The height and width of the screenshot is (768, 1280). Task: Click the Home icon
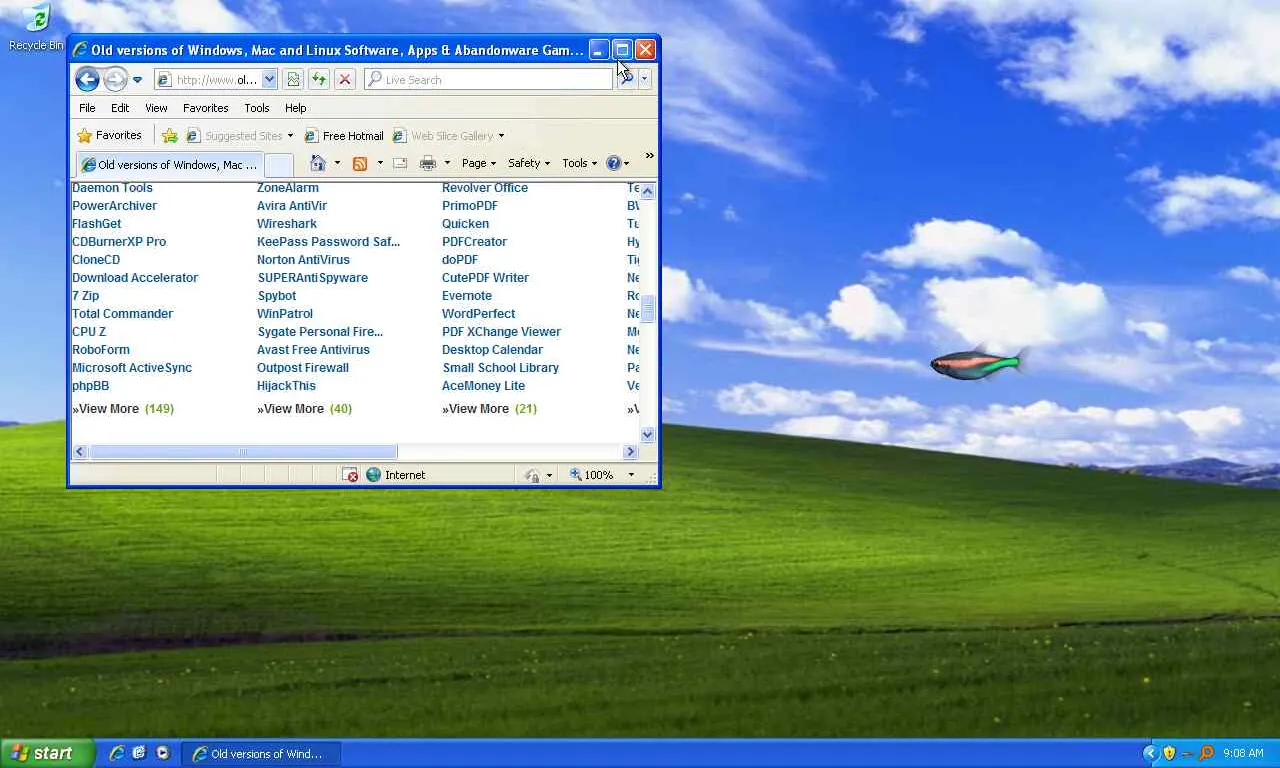click(x=317, y=163)
